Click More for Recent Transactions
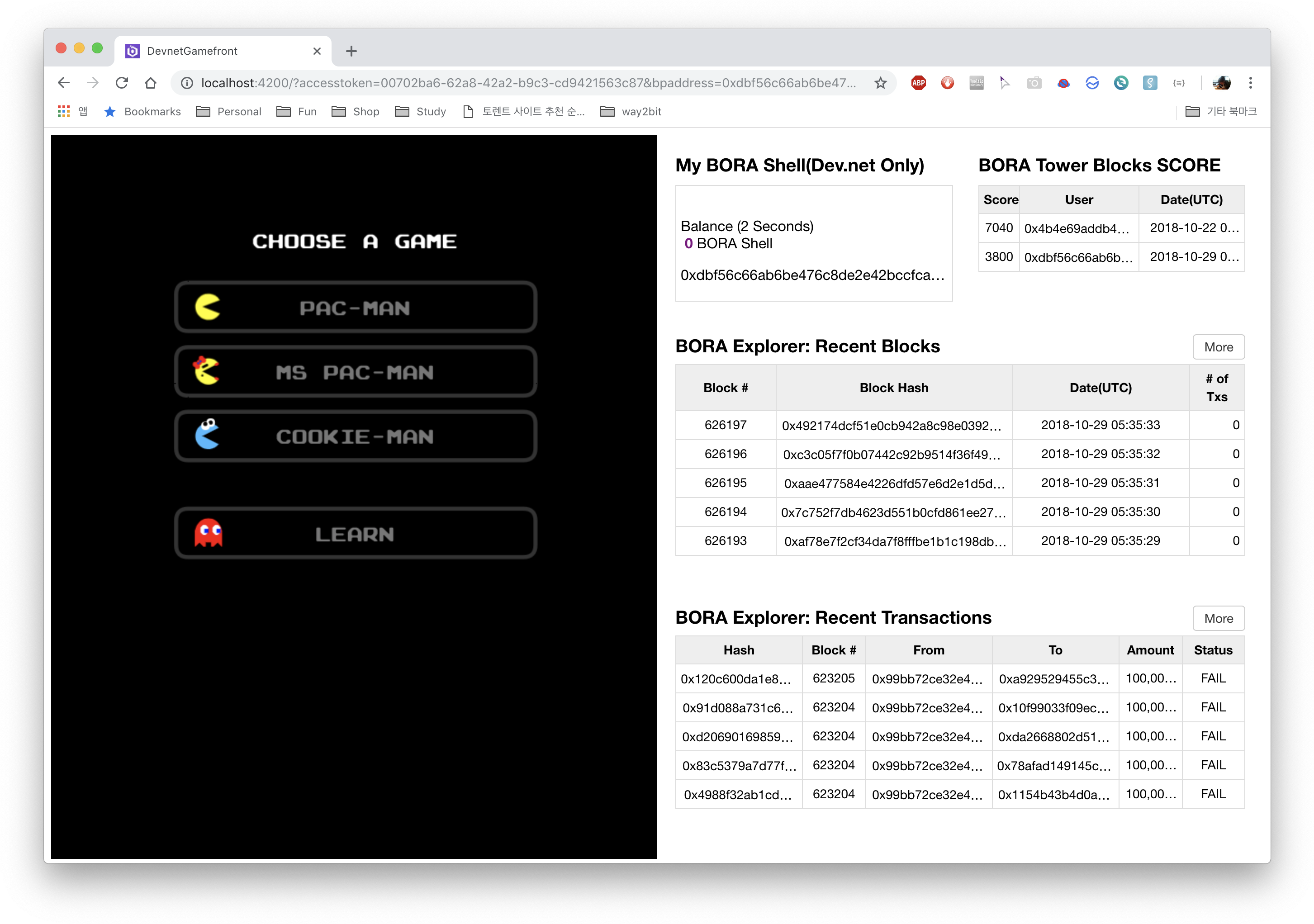Screen dimensions: 1314x924 [x=1219, y=618]
